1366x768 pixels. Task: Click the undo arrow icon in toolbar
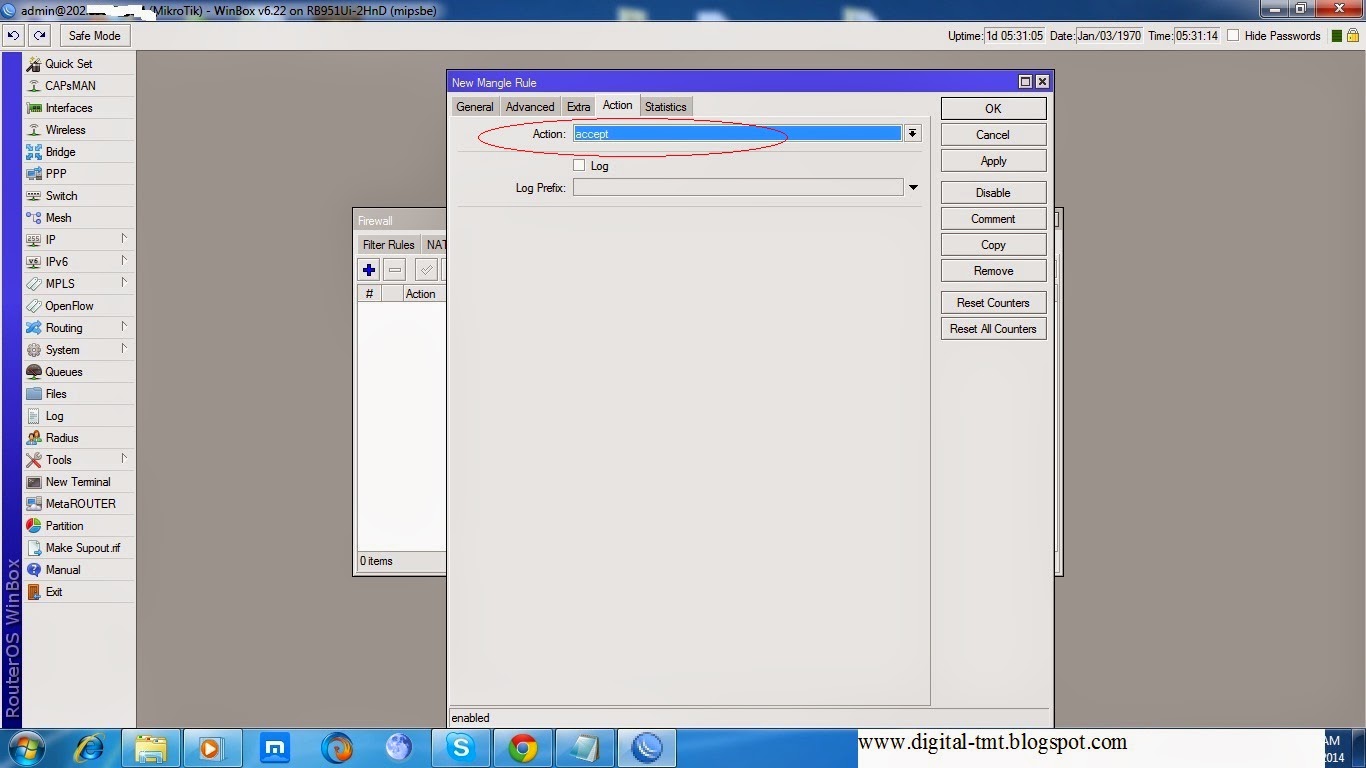pyautogui.click(x=14, y=36)
